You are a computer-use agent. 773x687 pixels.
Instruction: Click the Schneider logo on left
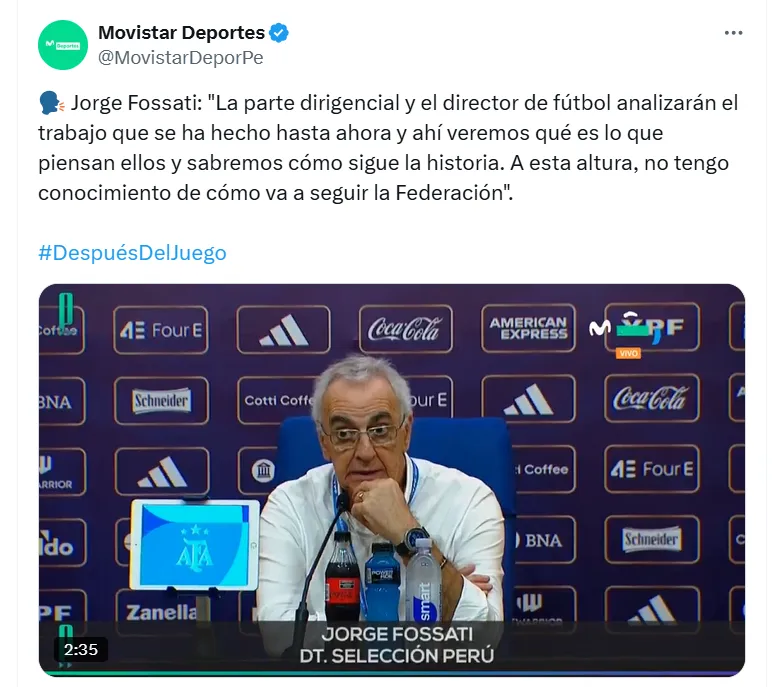[x=161, y=401]
